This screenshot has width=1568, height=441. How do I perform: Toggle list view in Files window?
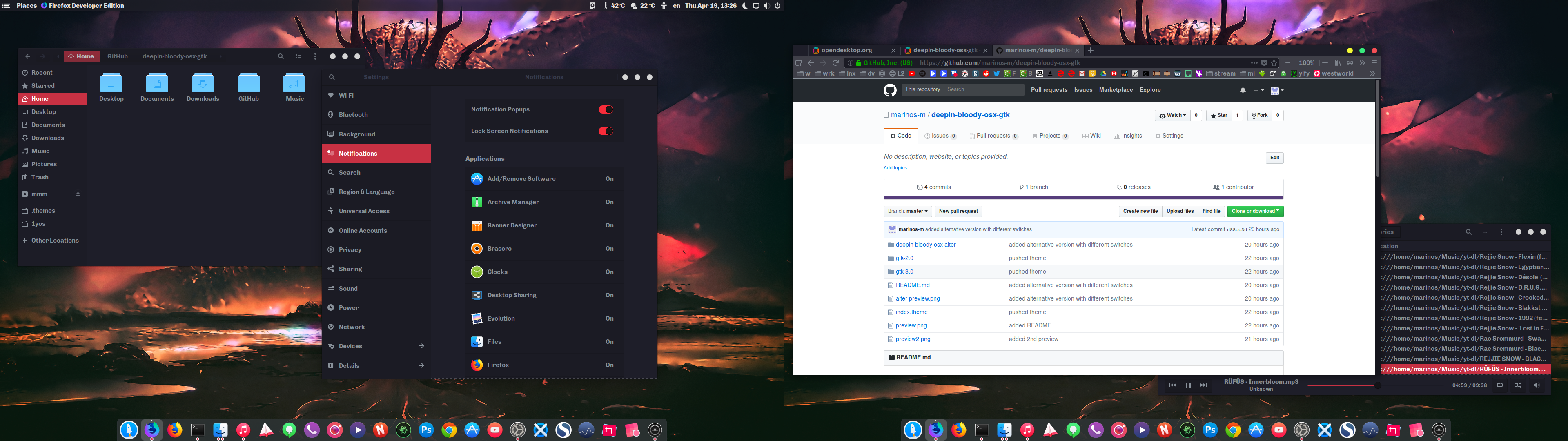pyautogui.click(x=298, y=56)
